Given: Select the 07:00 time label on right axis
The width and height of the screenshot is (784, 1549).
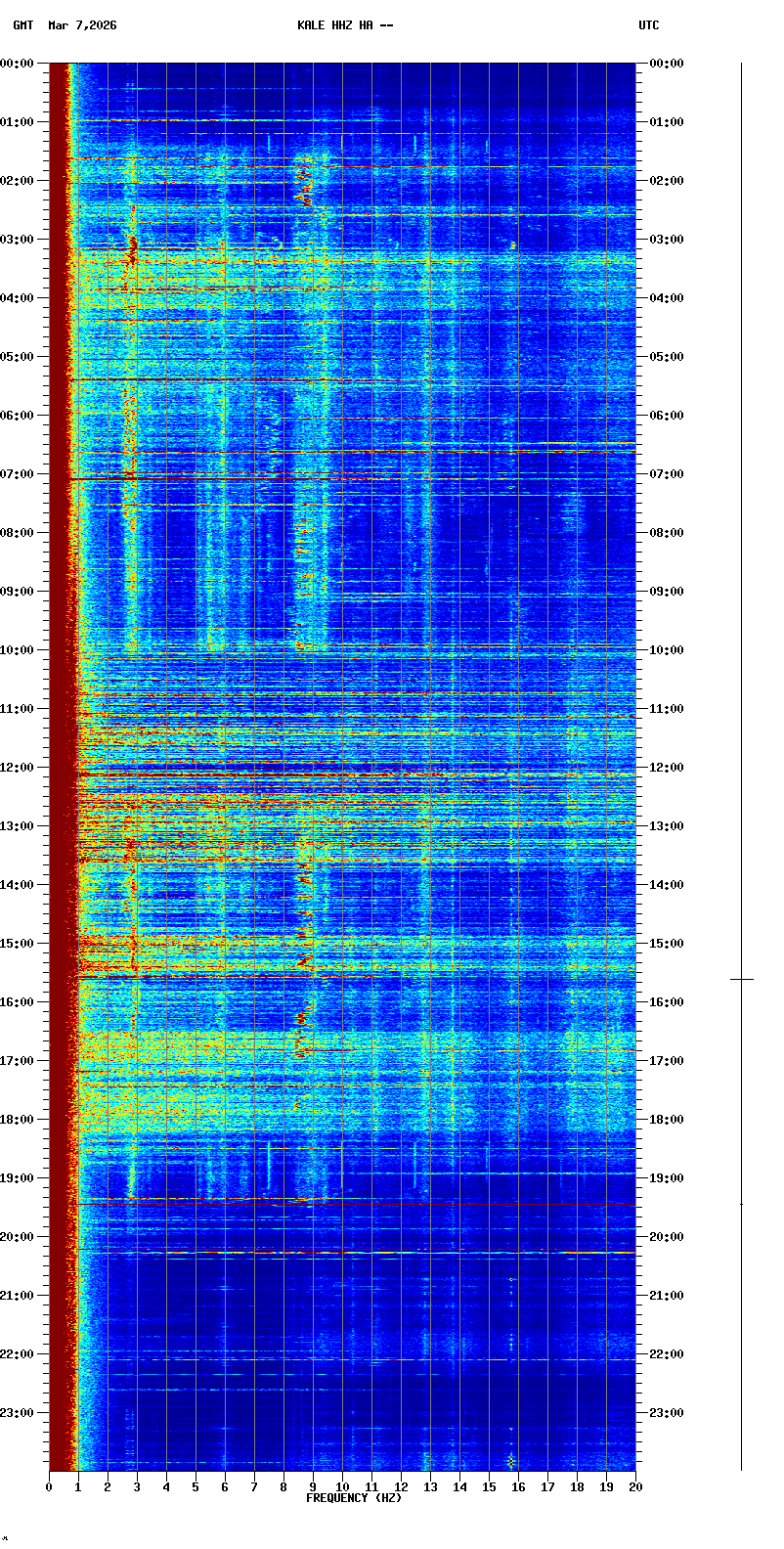Looking at the screenshot, I should click(667, 474).
